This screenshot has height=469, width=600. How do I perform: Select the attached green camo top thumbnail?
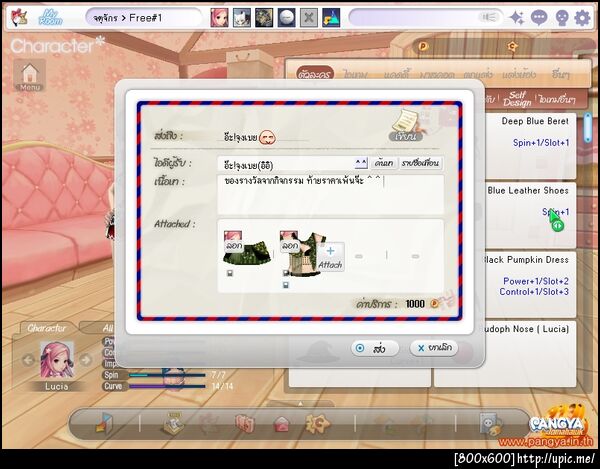(302, 253)
